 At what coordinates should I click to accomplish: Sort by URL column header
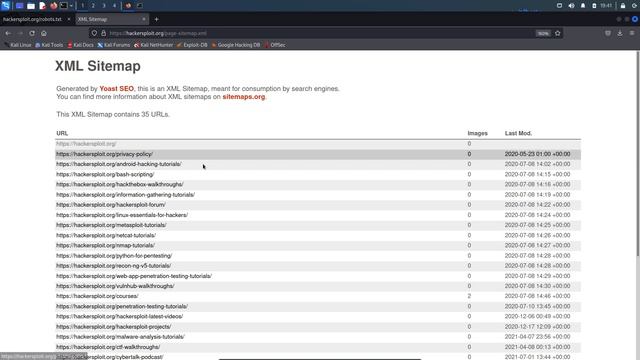tap(62, 133)
